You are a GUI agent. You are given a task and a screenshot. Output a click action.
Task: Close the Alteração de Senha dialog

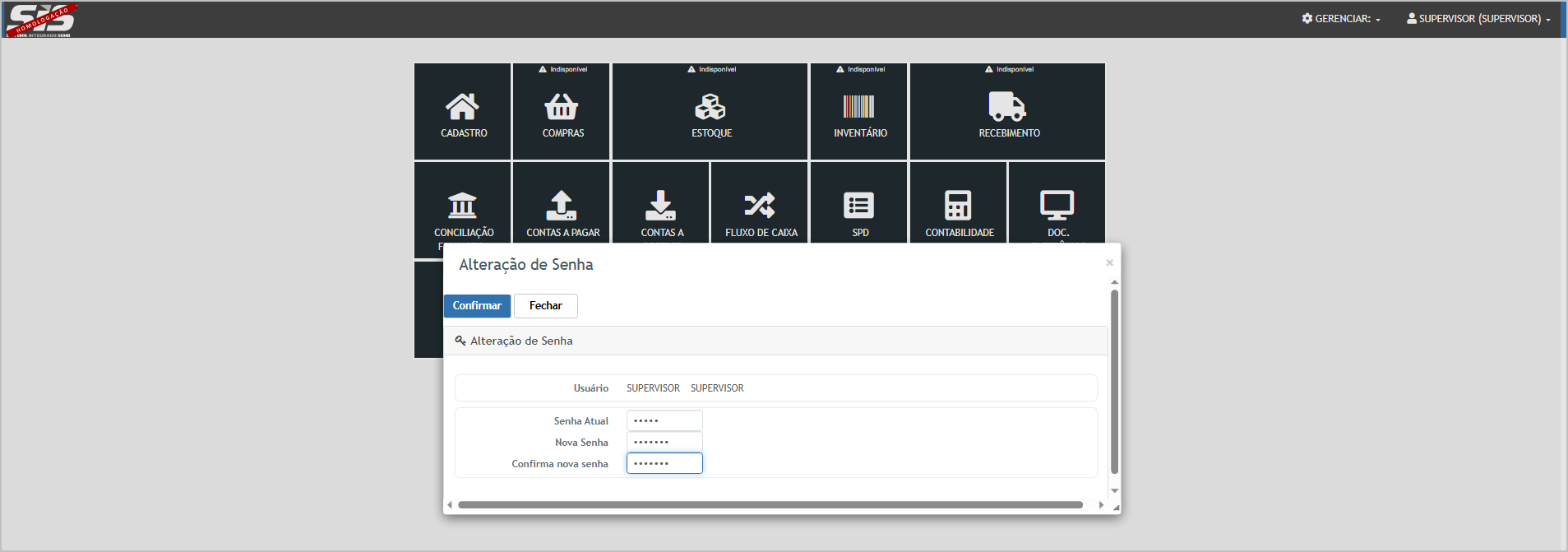[1109, 263]
